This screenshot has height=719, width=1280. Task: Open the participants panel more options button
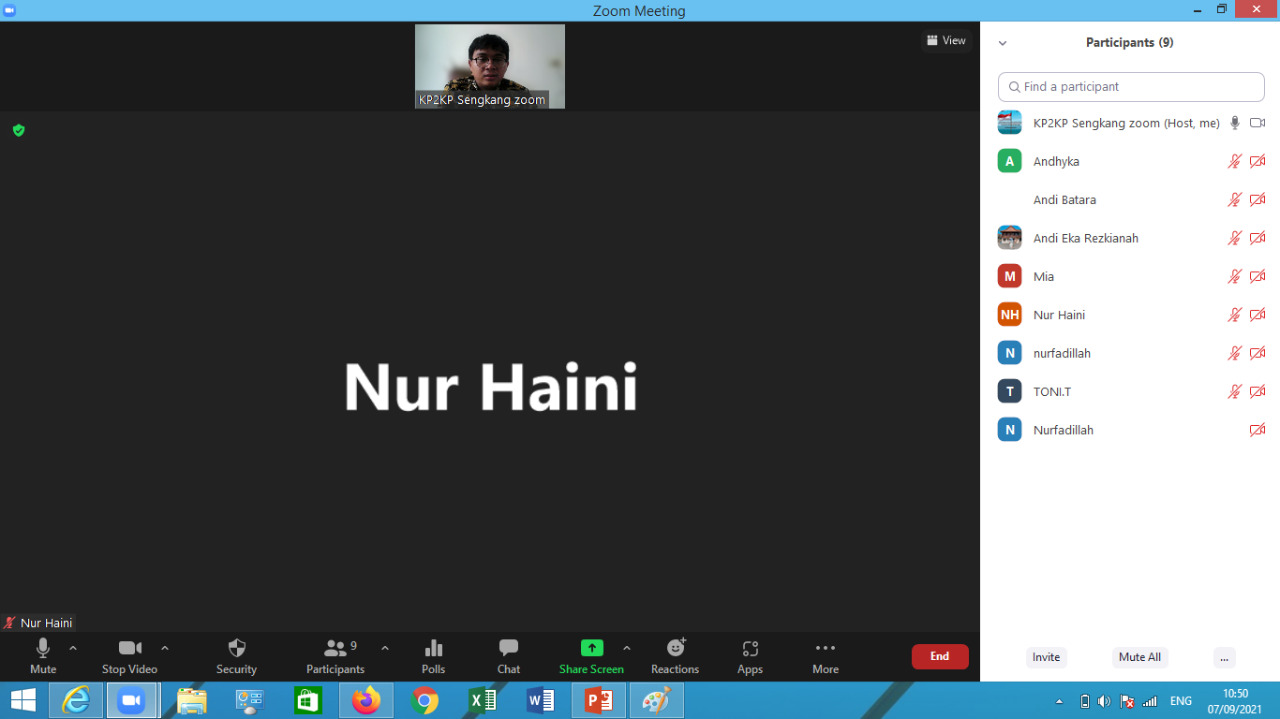(1224, 657)
